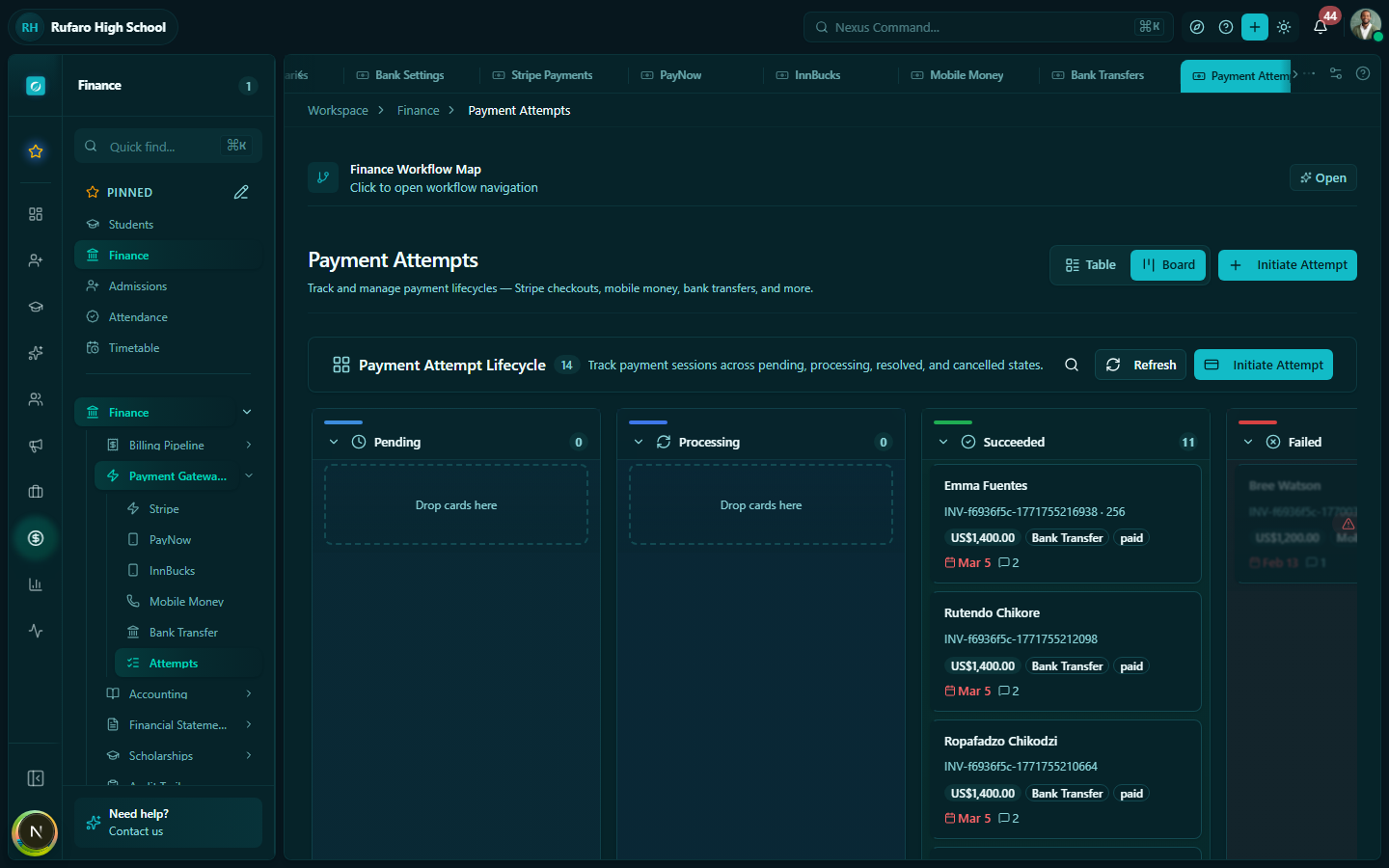The width and height of the screenshot is (1389, 868).
Task: Click Initiate Attempt in page header
Action: pyautogui.click(x=1288, y=265)
